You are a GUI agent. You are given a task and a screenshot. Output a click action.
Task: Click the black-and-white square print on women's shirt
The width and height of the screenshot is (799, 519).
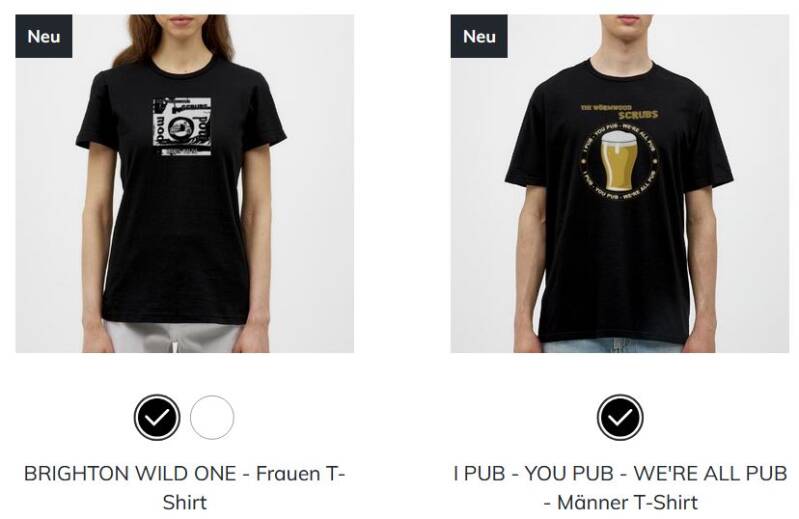tap(182, 126)
